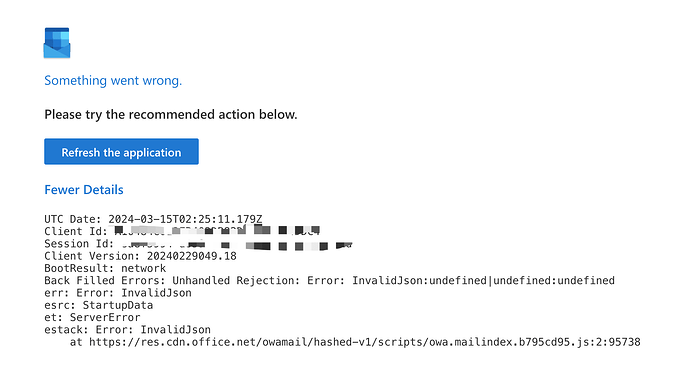
Task: Click the Back Filled Errors Unhandled Rejection line
Action: 329,281
